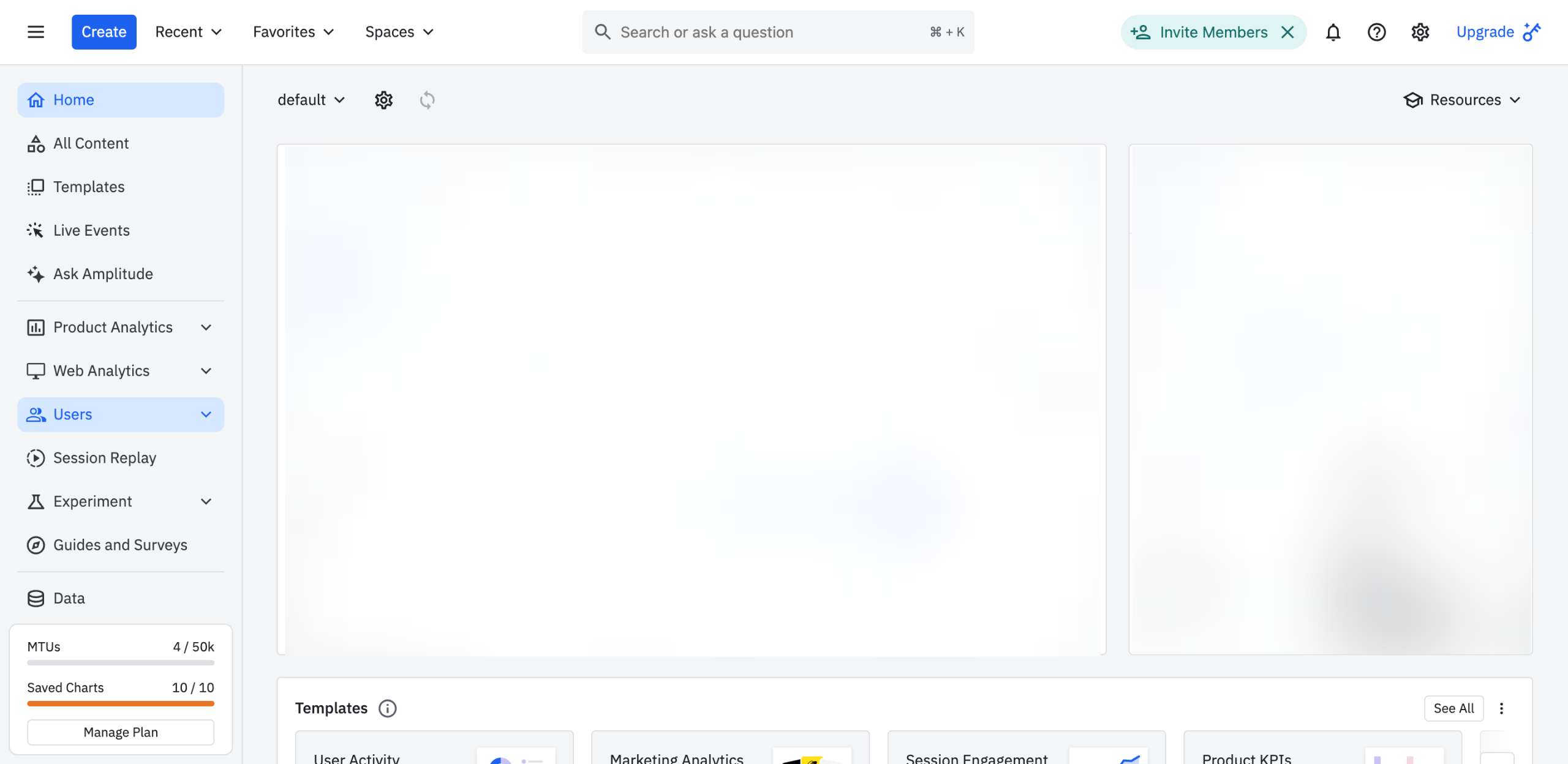Image resolution: width=1568 pixels, height=764 pixels.
Task: Expand the Web Analytics section
Action: (x=206, y=371)
